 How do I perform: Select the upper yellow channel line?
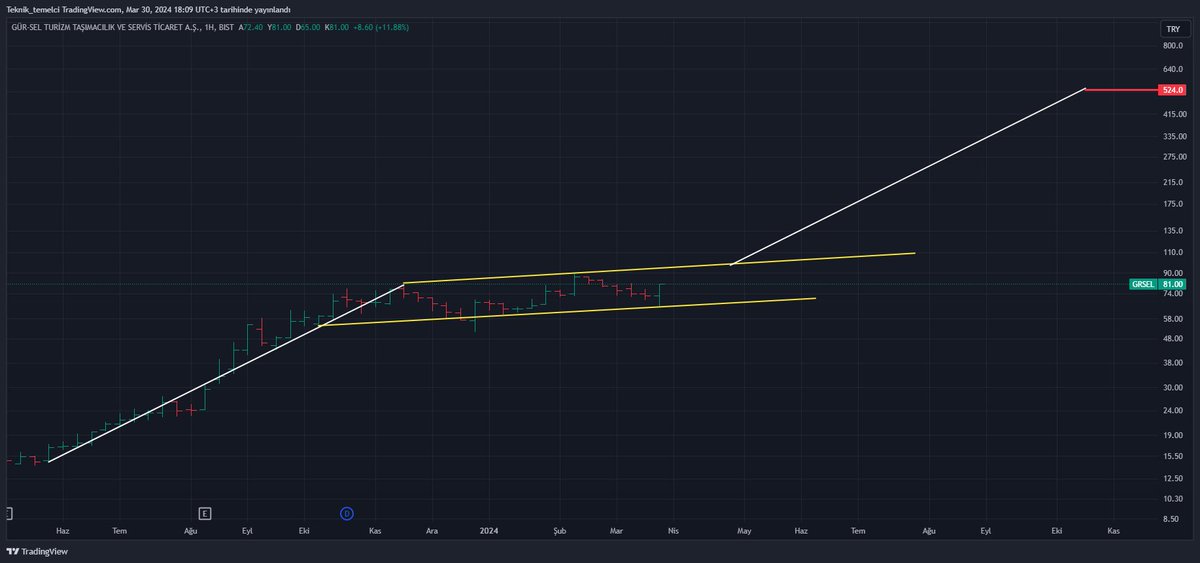tap(660, 268)
